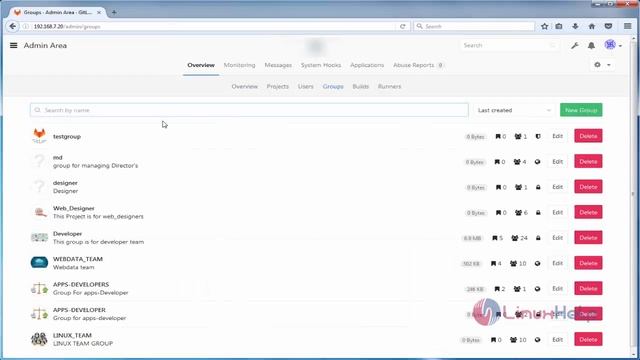Edit the testgroup group
640x360 pixels.
(x=558, y=136)
